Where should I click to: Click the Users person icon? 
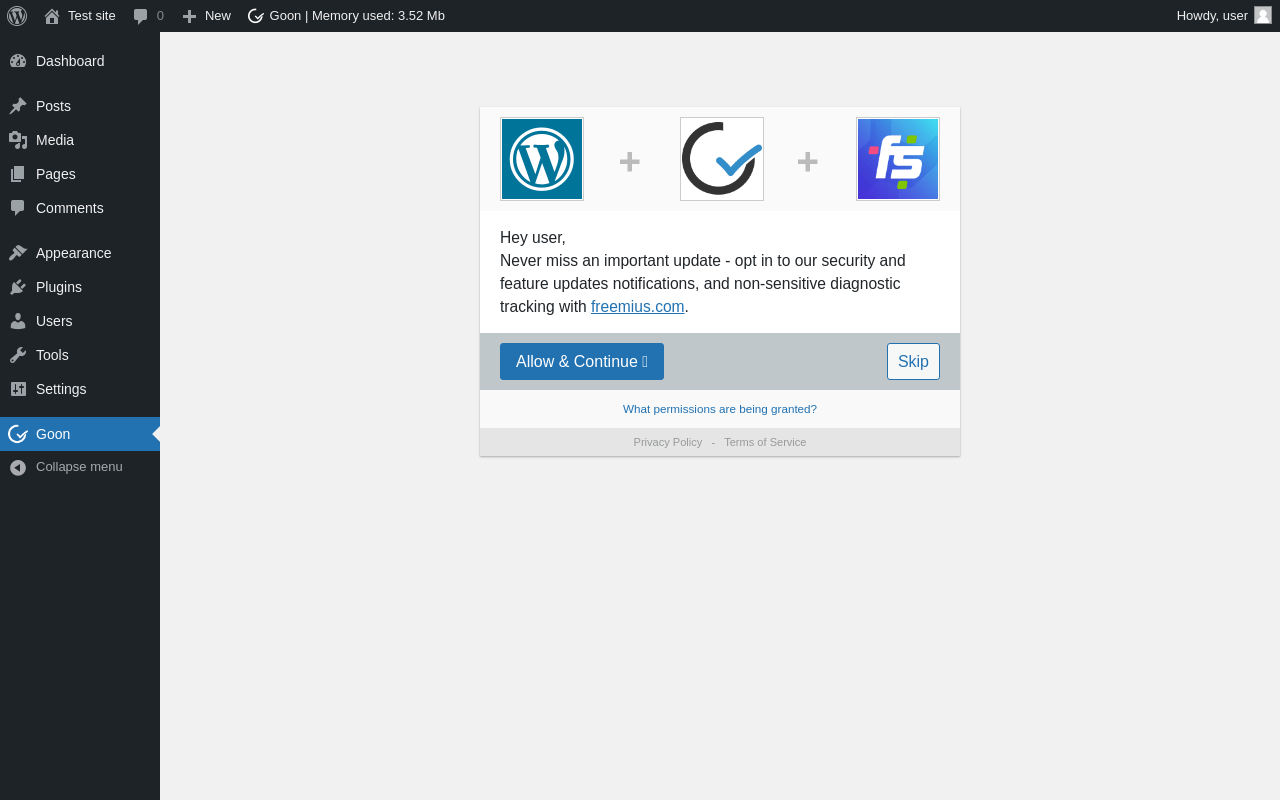pyautogui.click(x=18, y=321)
